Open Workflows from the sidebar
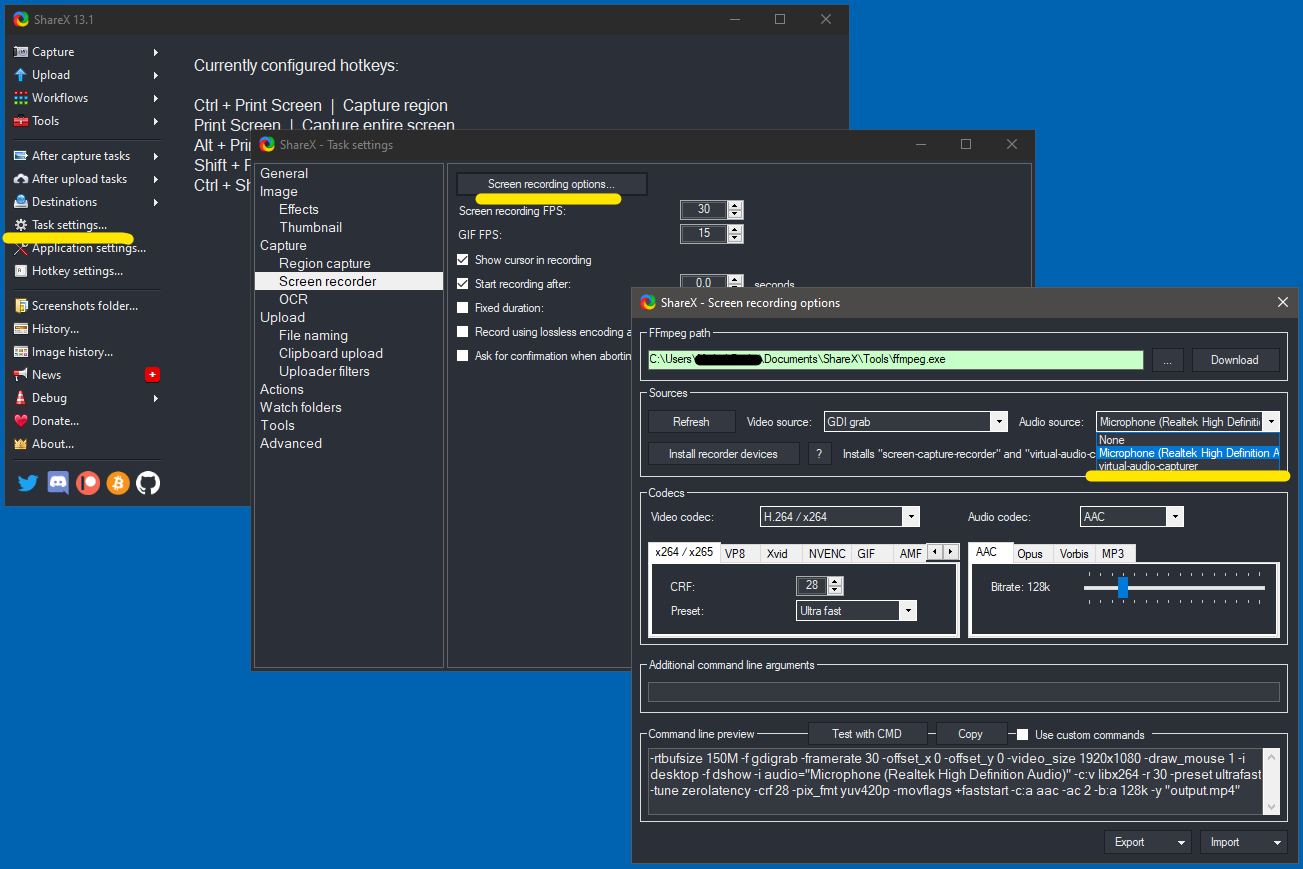The image size is (1303, 869). point(60,97)
